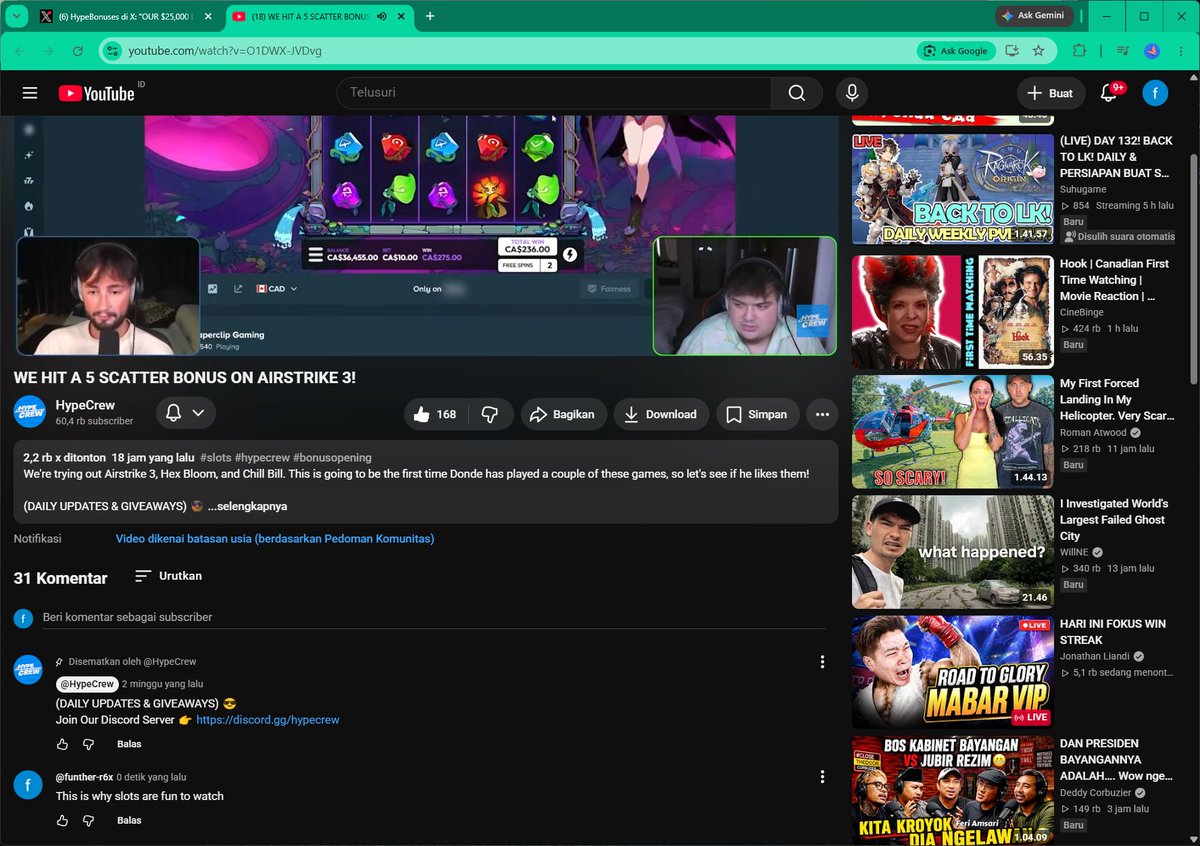1200x846 pixels.
Task: Open the Chrome profile avatar in toolbar
Action: click(1151, 50)
